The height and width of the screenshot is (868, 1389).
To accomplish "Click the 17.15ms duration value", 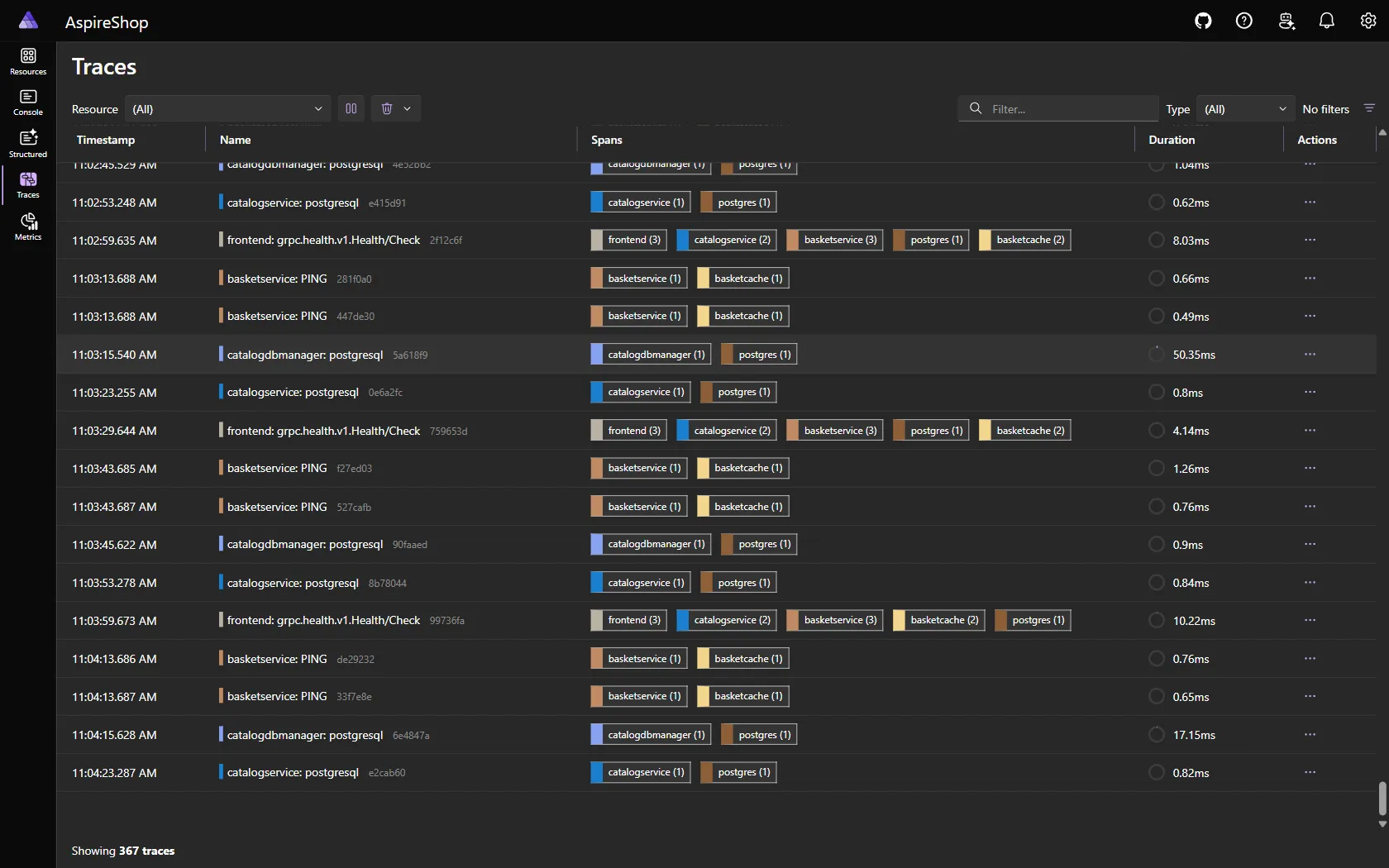I will 1193,735.
